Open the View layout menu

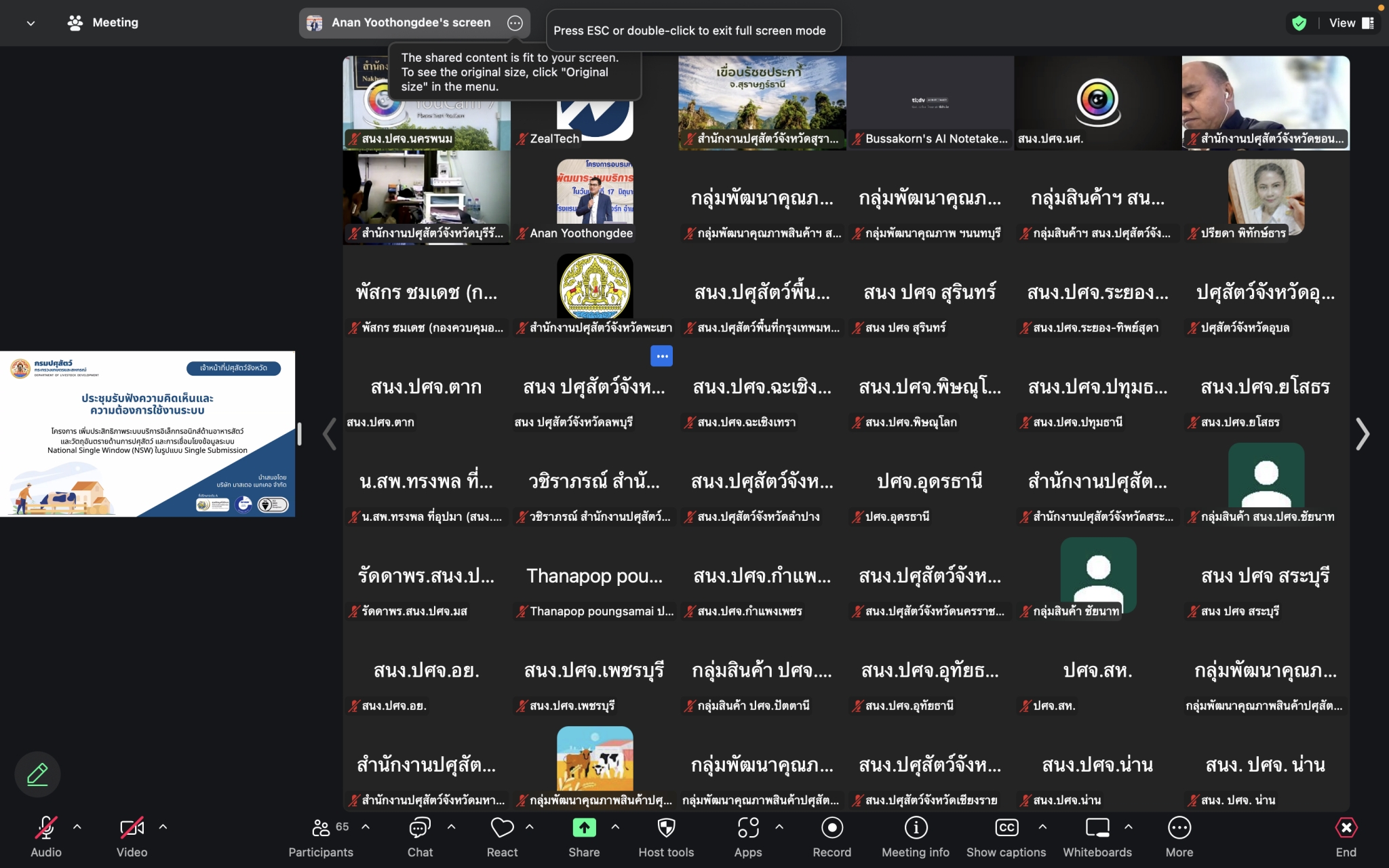pos(1351,23)
